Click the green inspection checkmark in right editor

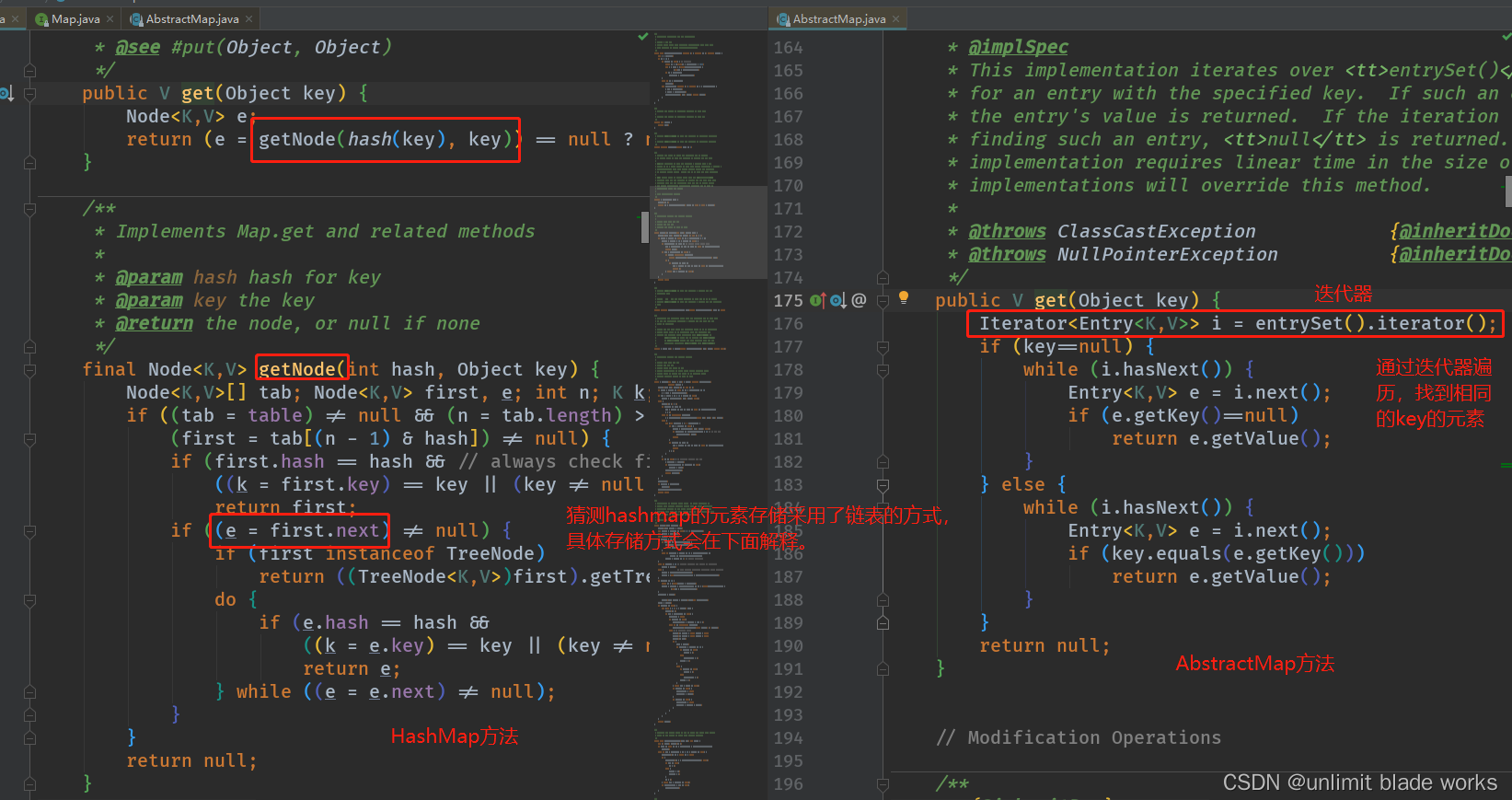pyautogui.click(x=1506, y=37)
